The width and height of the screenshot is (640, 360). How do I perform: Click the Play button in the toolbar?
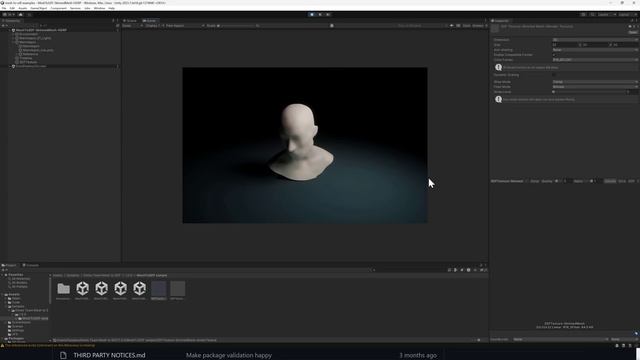pyautogui.click(x=312, y=14)
